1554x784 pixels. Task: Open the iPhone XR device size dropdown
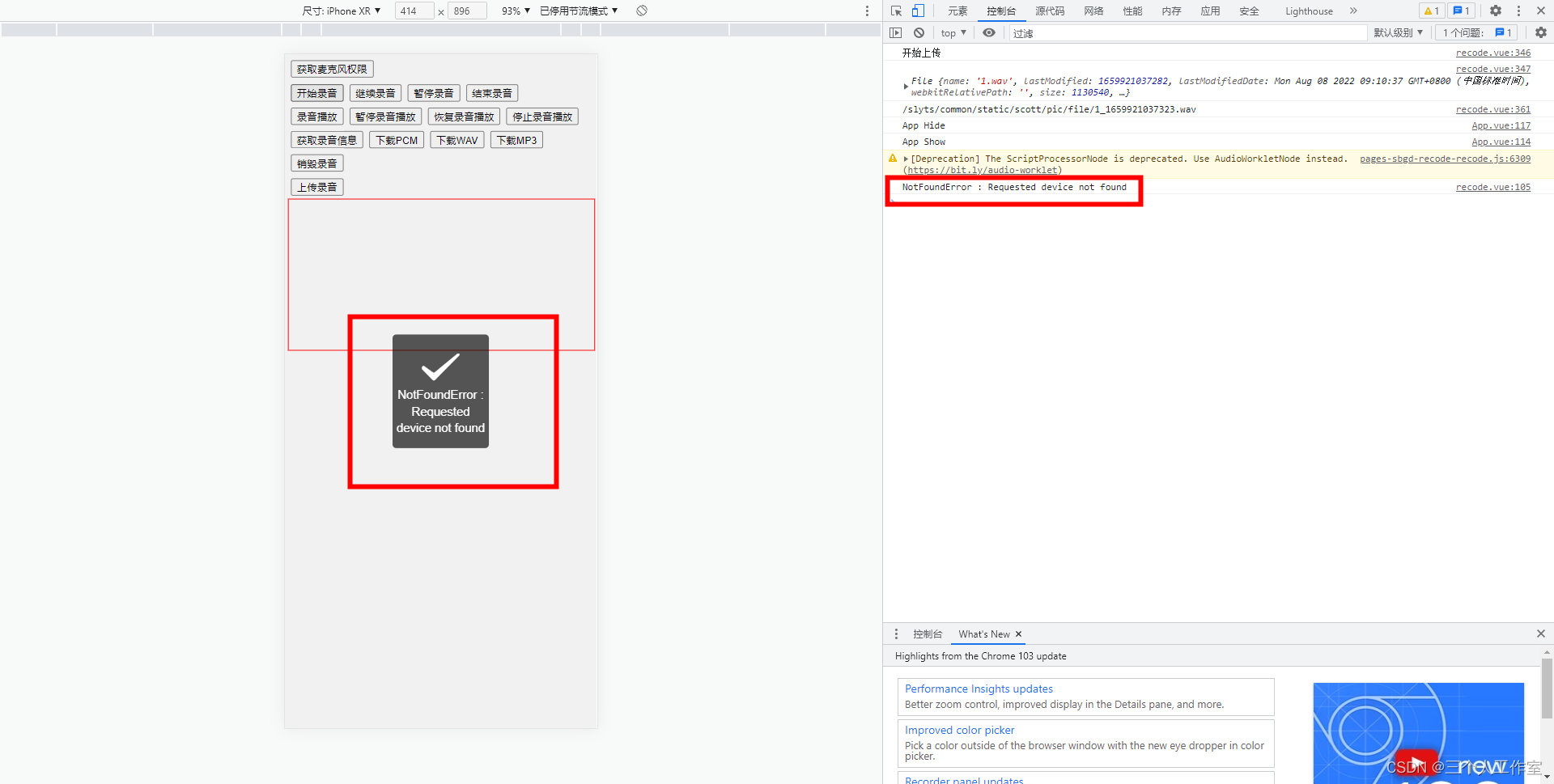342,11
